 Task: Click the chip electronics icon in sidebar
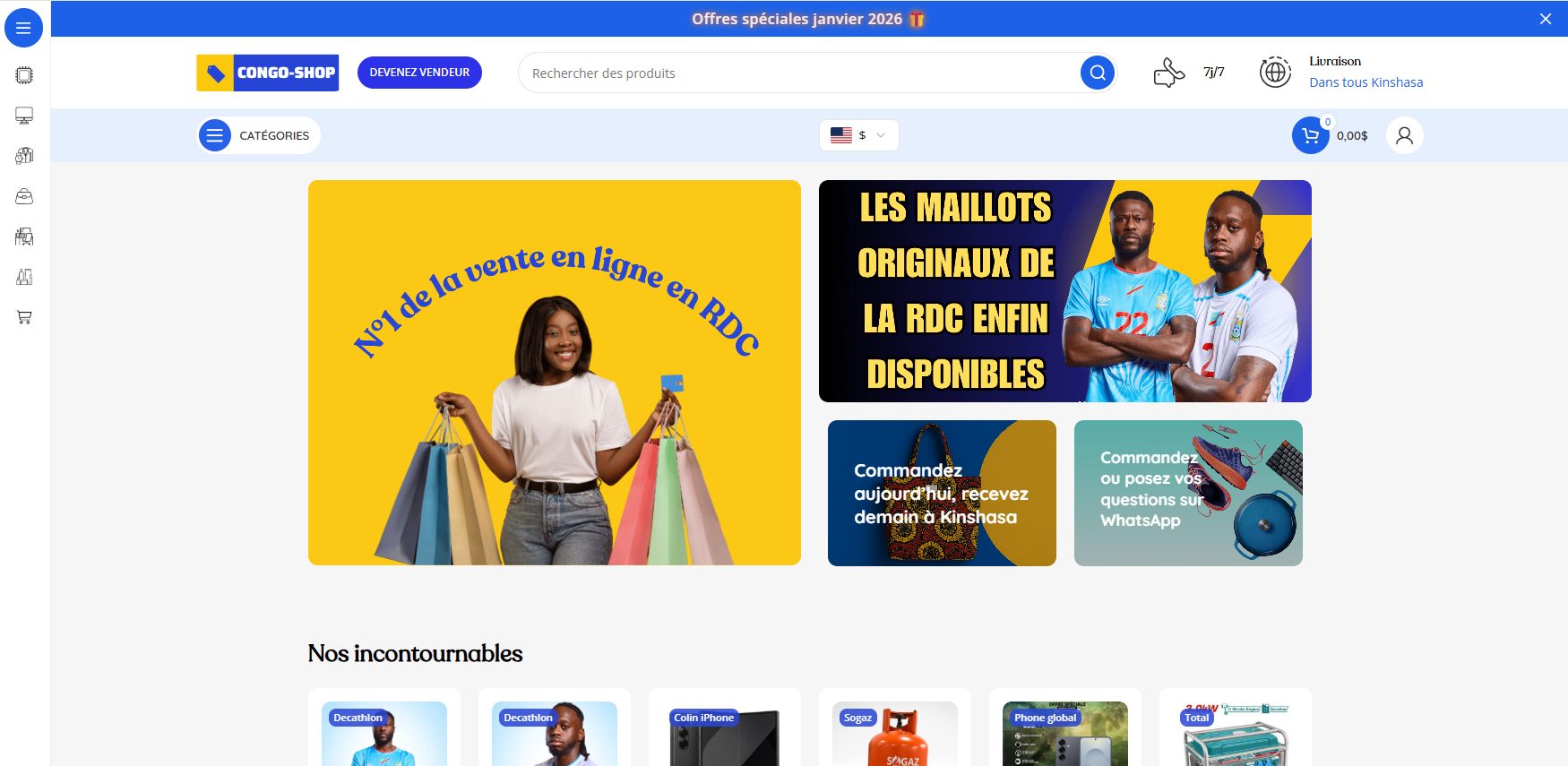[x=24, y=75]
